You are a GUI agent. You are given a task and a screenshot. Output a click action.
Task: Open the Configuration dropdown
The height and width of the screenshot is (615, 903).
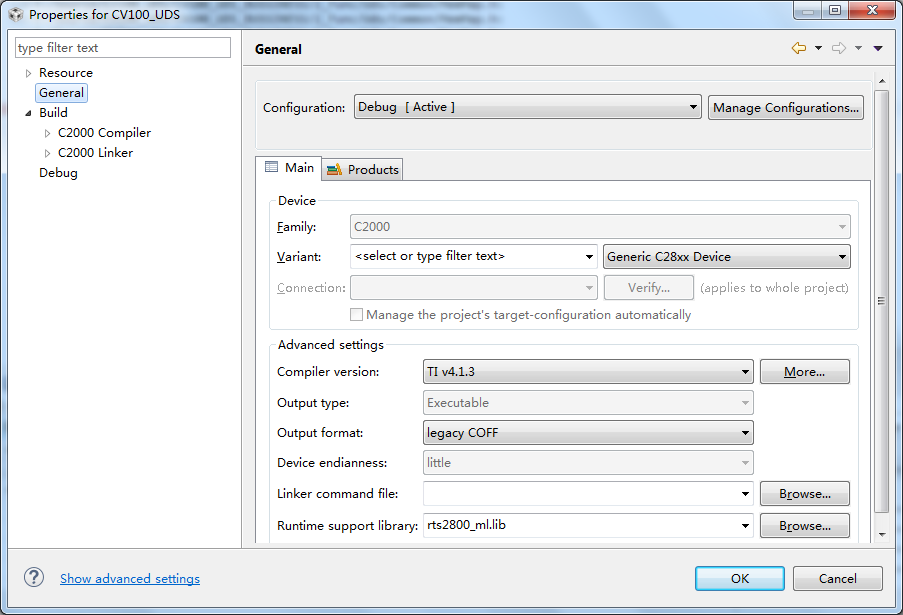527,107
